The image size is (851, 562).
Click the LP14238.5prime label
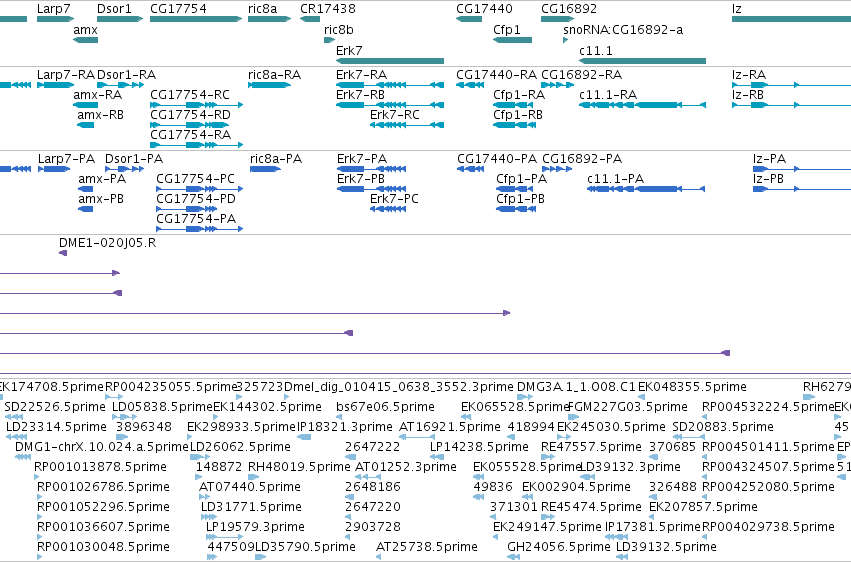point(479,447)
